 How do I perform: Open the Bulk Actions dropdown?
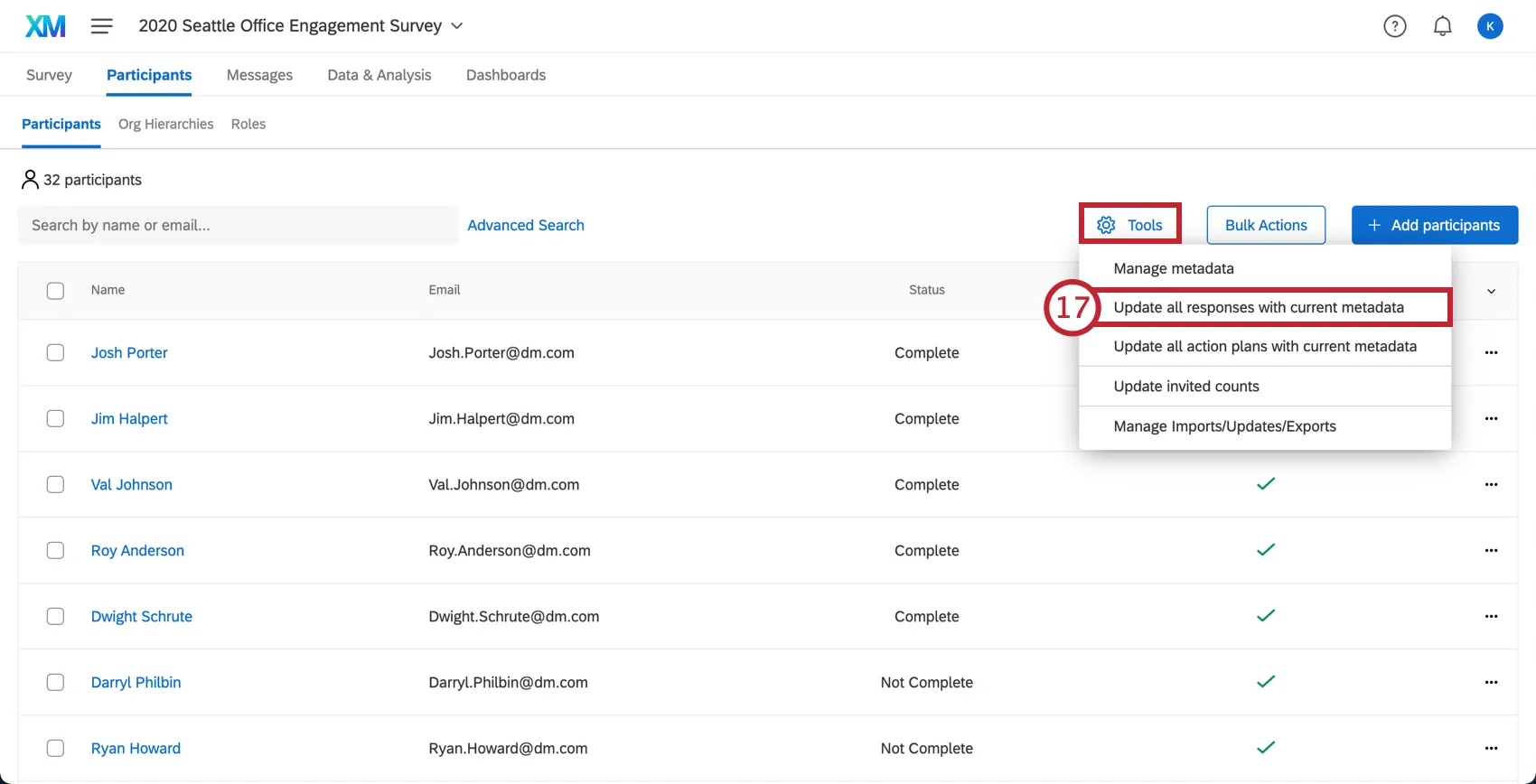point(1266,225)
